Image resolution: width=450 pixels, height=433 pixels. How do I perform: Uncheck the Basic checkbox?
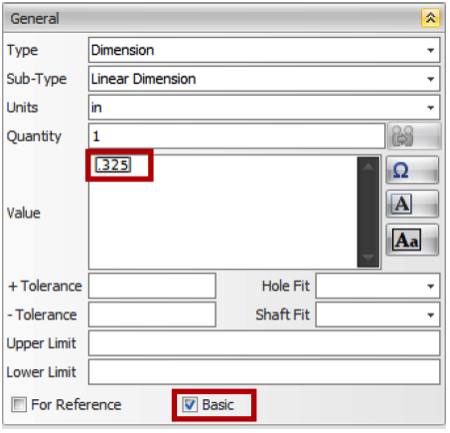190,405
